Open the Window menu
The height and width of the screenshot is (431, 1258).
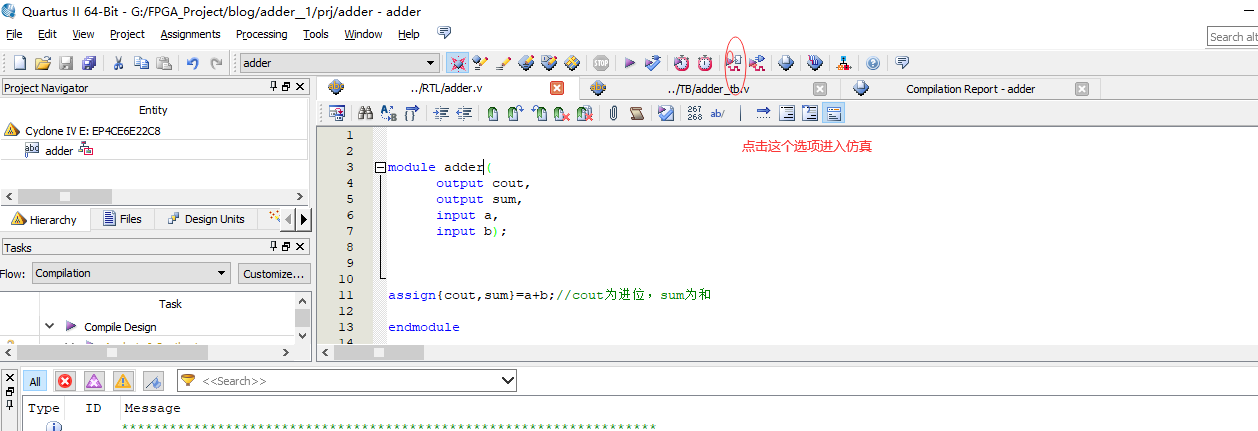(363, 34)
